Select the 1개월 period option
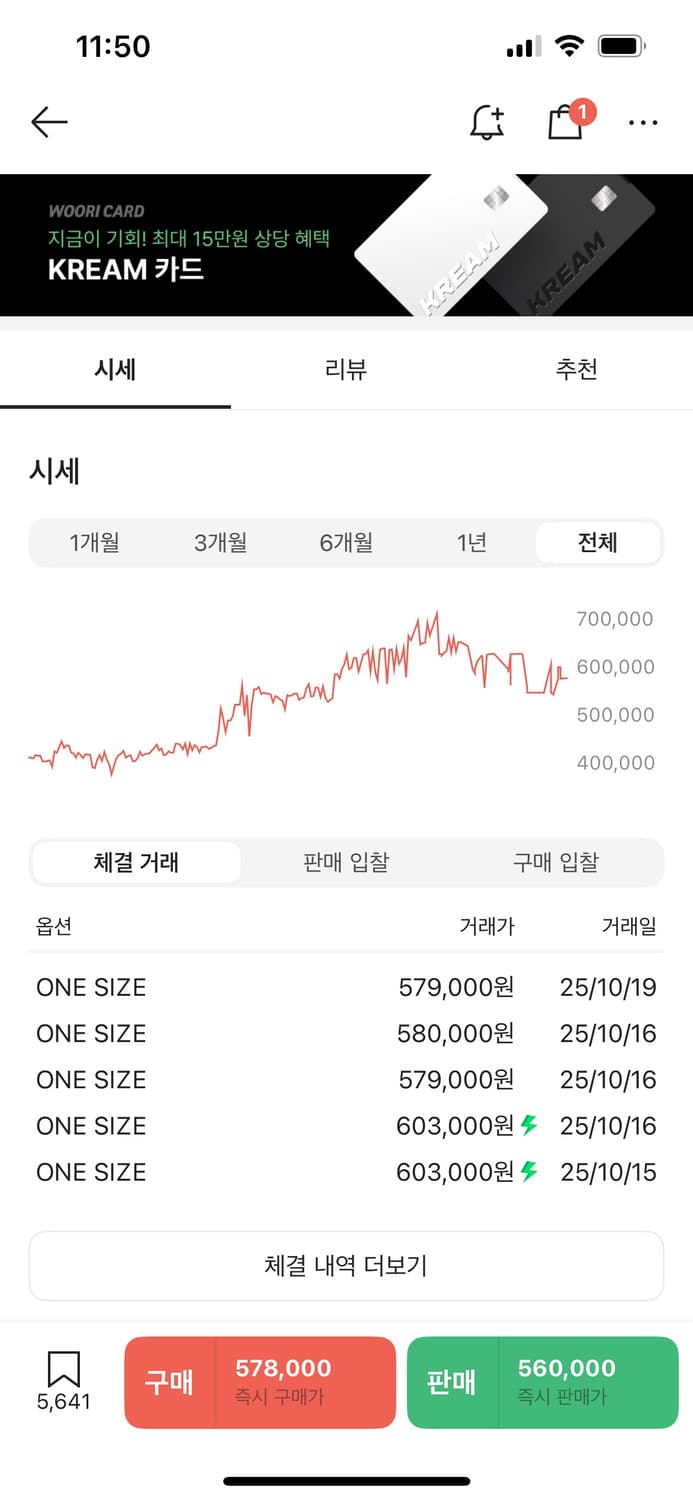 click(x=95, y=543)
